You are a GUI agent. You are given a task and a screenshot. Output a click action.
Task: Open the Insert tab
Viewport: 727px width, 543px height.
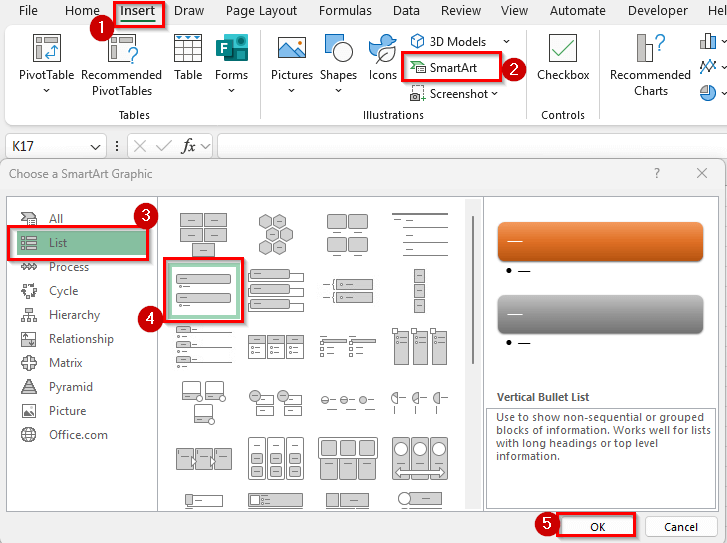click(x=137, y=11)
